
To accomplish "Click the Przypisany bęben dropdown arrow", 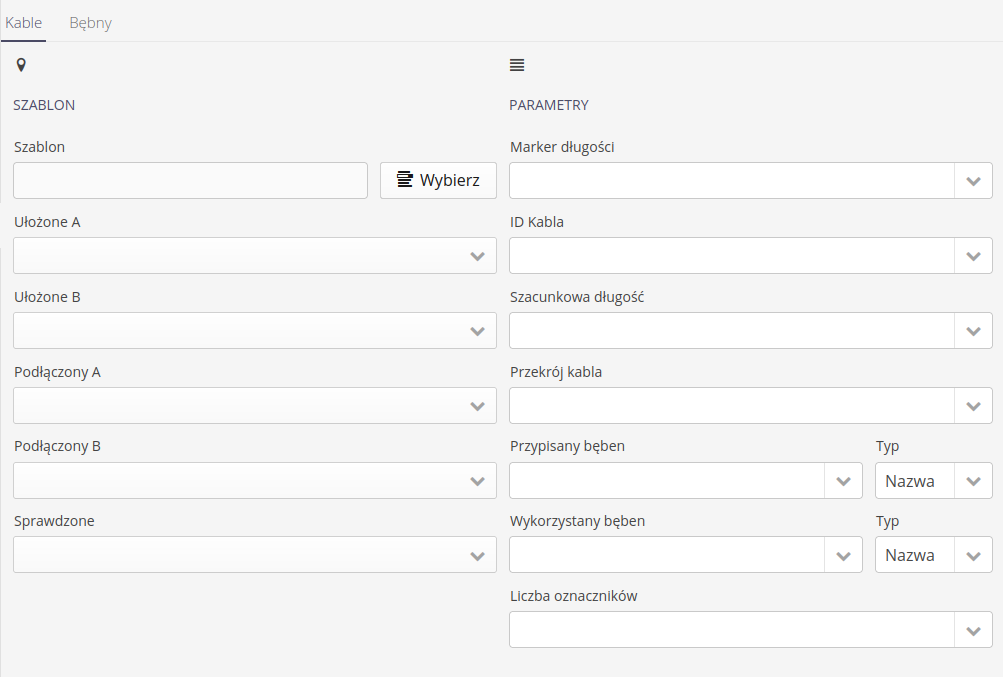I will (x=843, y=481).
